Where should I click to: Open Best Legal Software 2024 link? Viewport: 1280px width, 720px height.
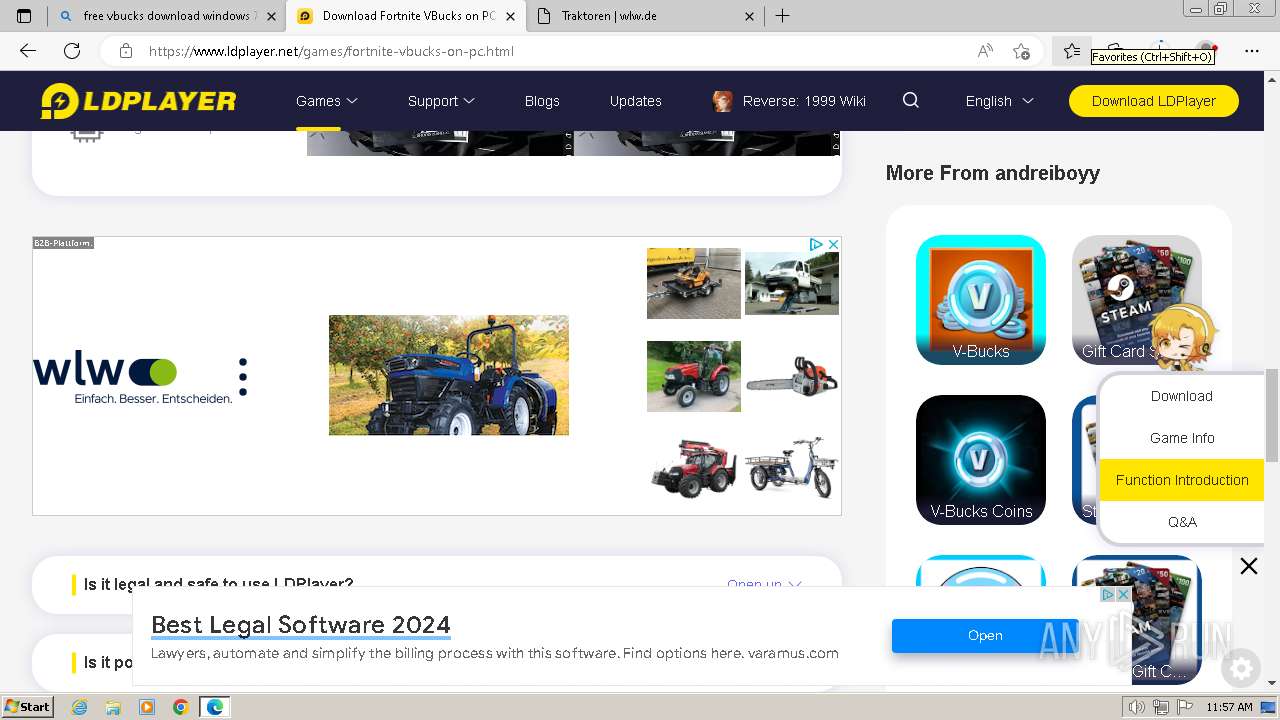coord(301,625)
